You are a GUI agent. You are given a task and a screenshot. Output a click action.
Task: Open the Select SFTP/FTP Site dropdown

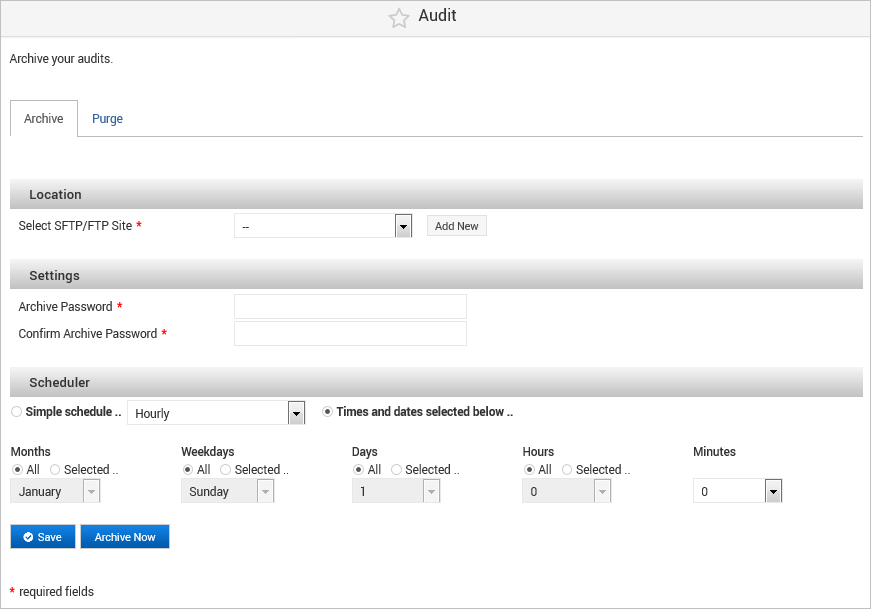pyautogui.click(x=403, y=225)
